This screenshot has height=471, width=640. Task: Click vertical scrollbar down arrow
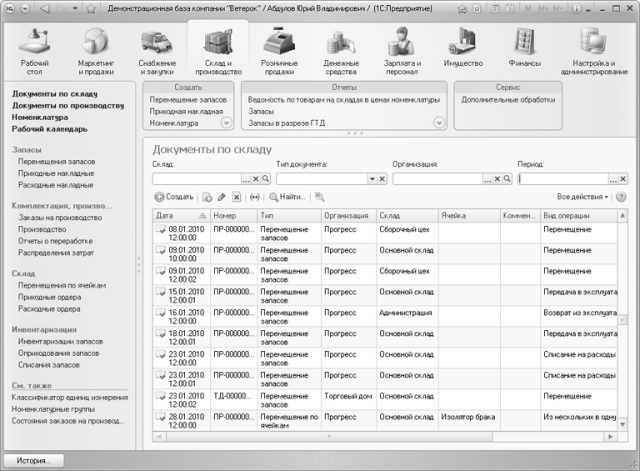click(x=622, y=424)
